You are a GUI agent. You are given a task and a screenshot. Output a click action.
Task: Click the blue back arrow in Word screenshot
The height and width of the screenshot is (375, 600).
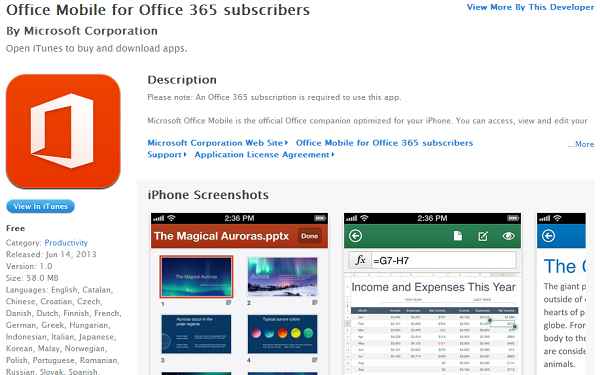pos(548,236)
